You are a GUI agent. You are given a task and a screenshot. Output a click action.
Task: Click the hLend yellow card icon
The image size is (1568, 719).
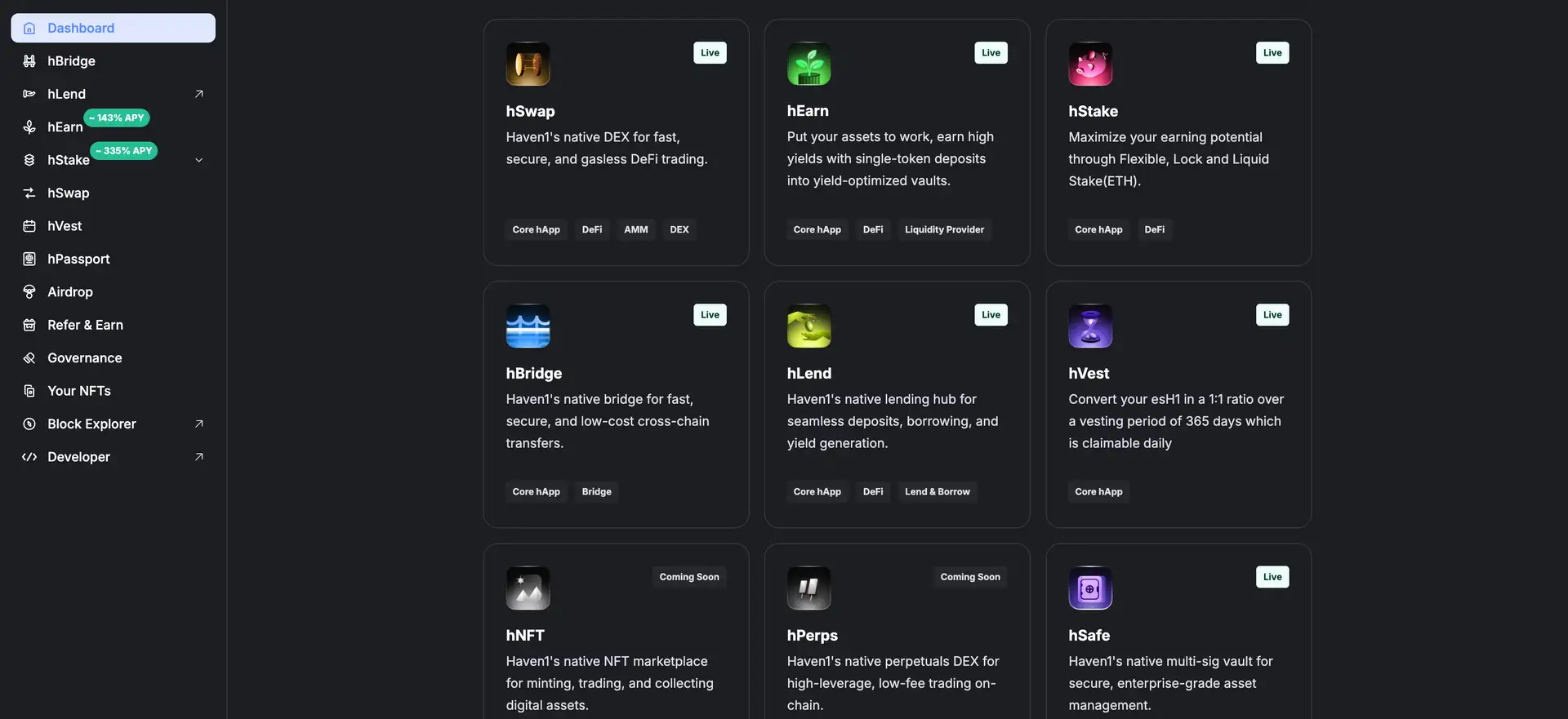[x=808, y=326]
